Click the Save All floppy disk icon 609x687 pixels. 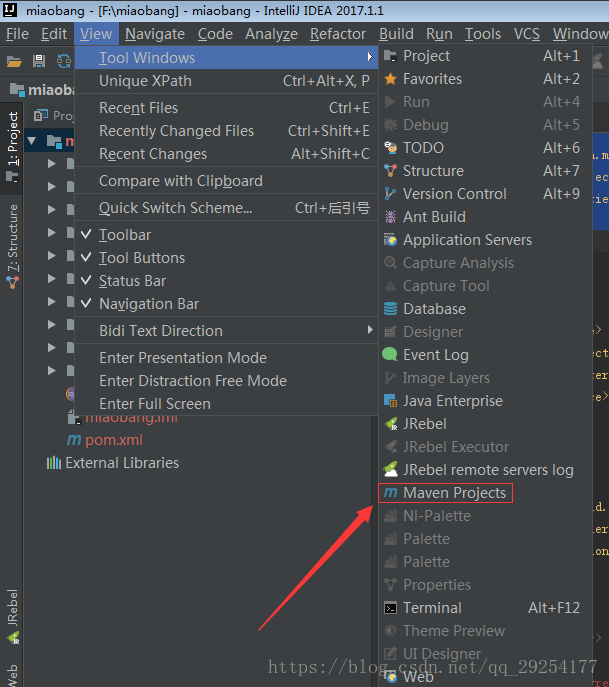coord(39,61)
